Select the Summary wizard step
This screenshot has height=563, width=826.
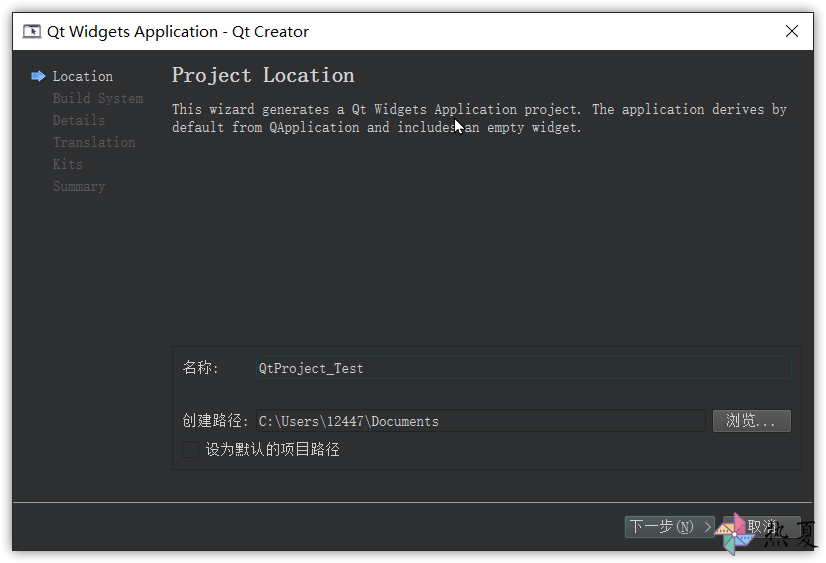(x=79, y=187)
